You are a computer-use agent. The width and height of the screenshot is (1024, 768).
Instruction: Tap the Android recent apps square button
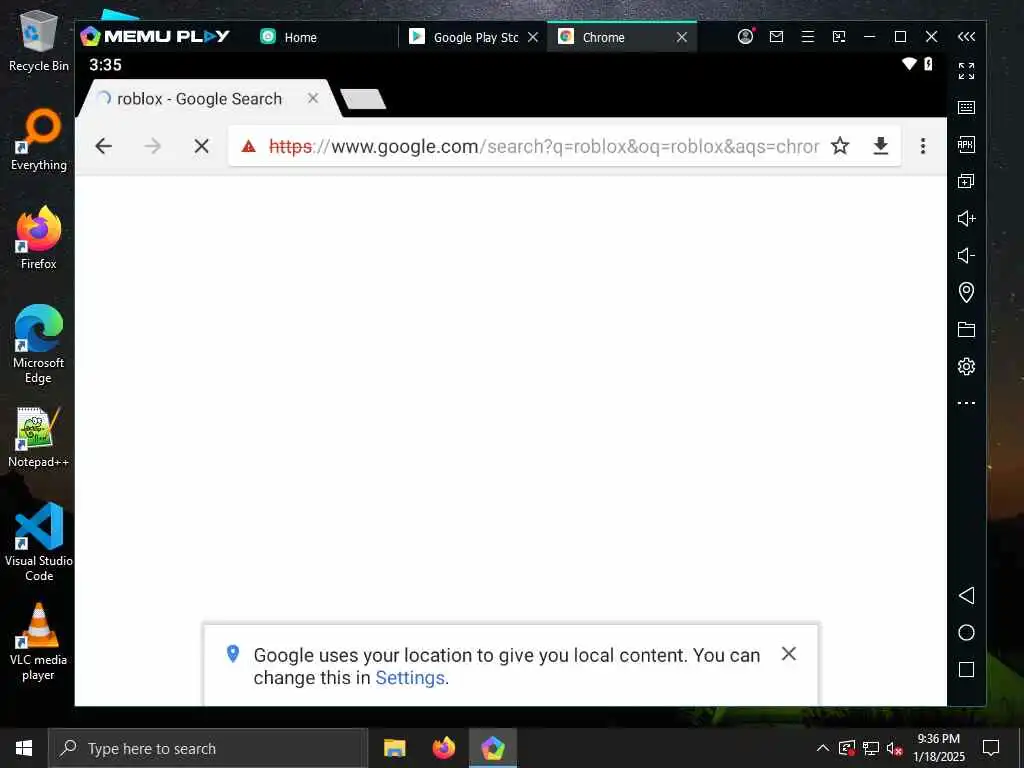[x=966, y=669]
